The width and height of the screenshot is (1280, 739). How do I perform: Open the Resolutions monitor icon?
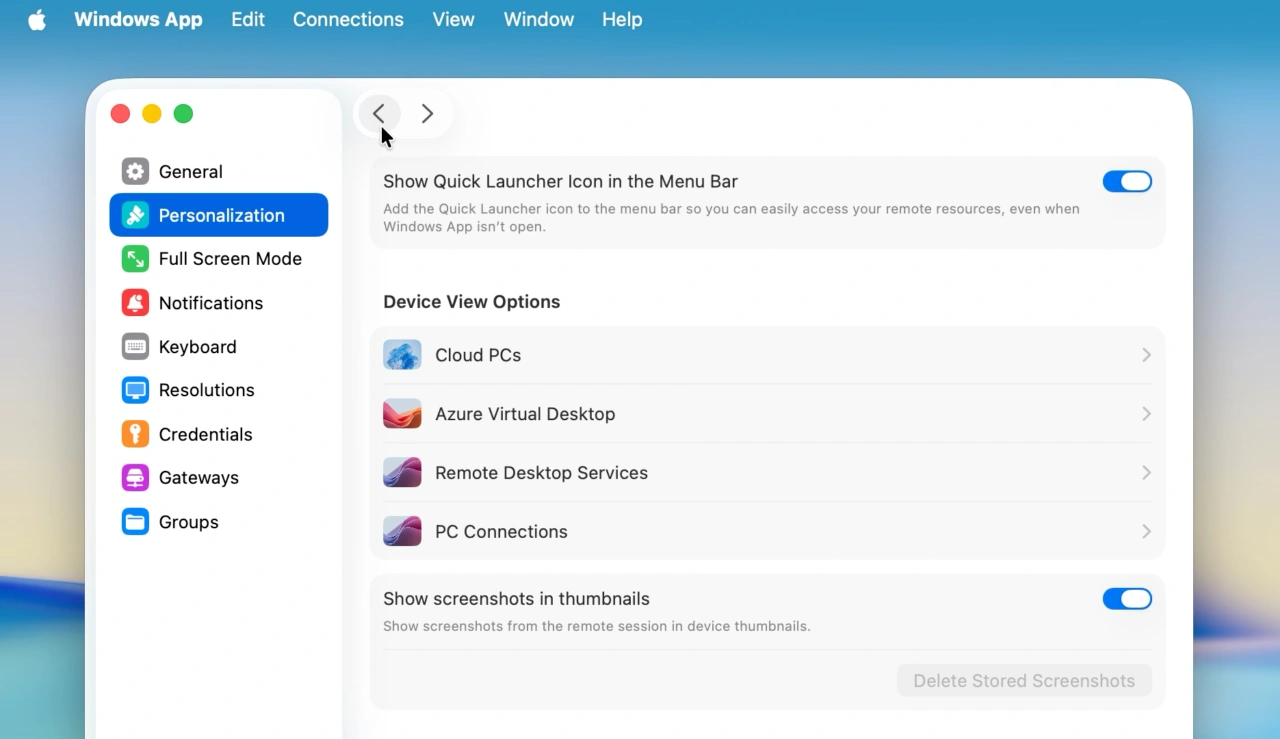135,390
